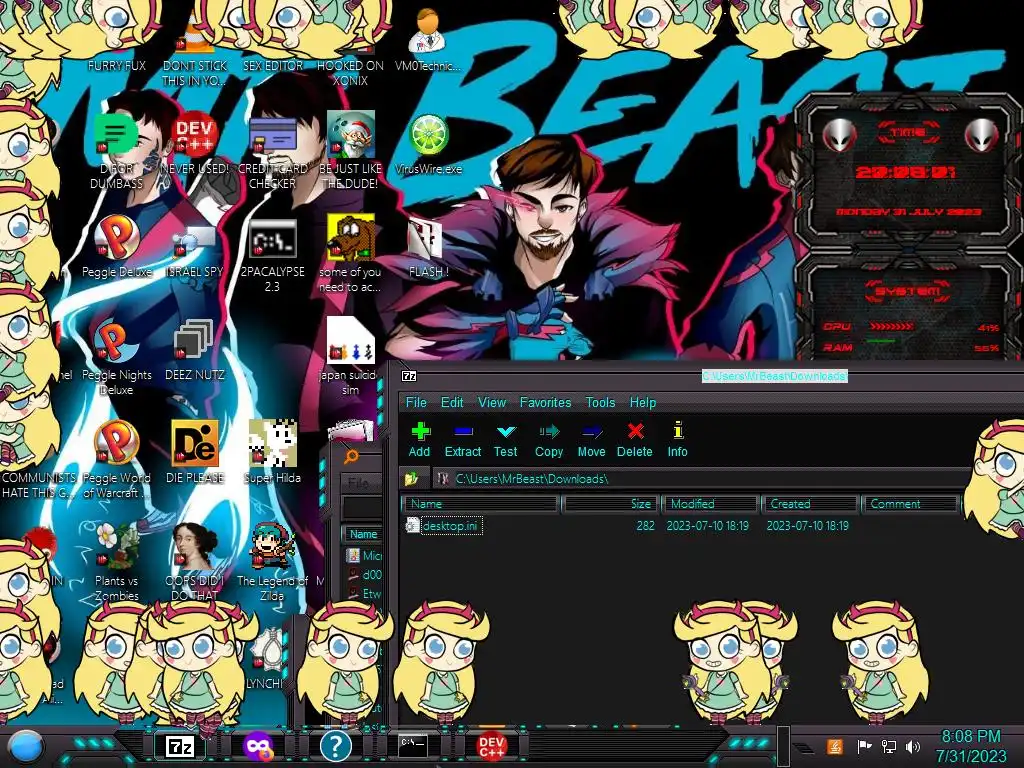
Task: Click the TIME clock gadget widget
Action: coord(909,171)
